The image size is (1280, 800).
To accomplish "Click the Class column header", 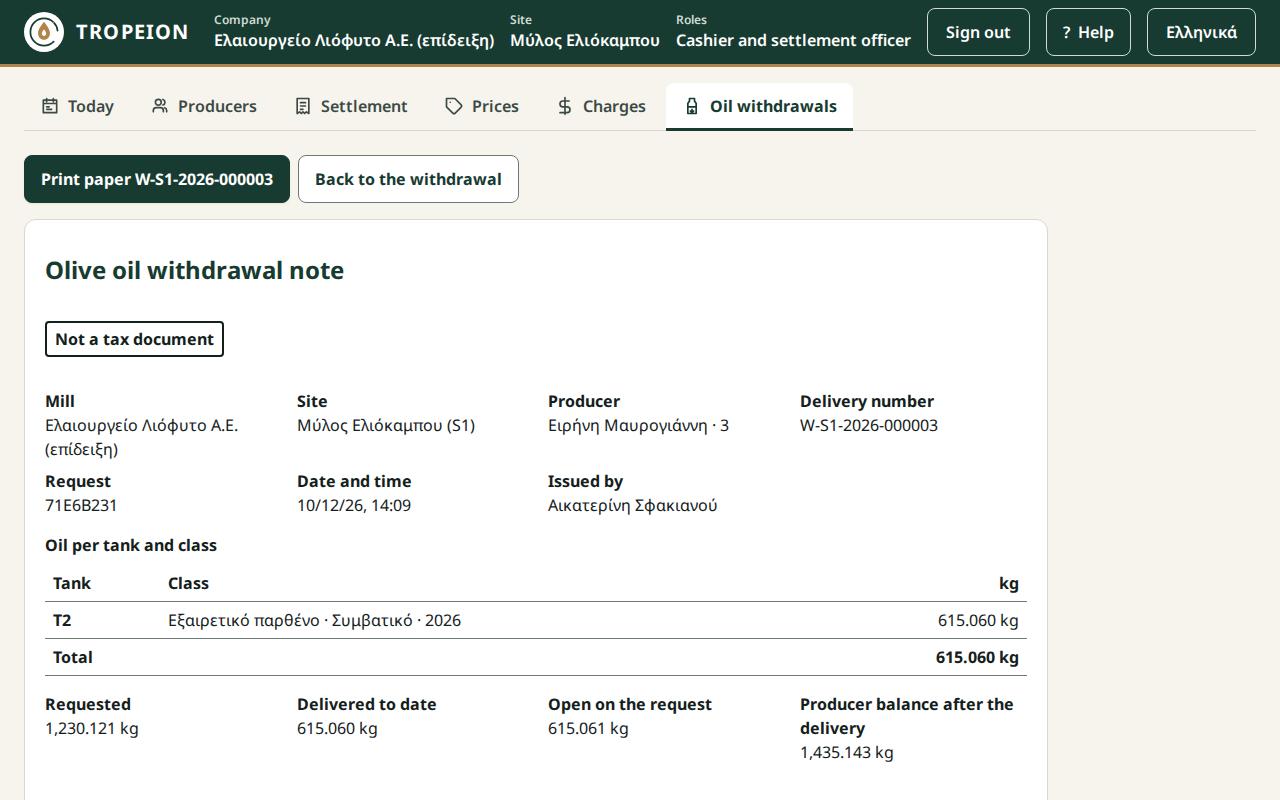I will 188,583.
